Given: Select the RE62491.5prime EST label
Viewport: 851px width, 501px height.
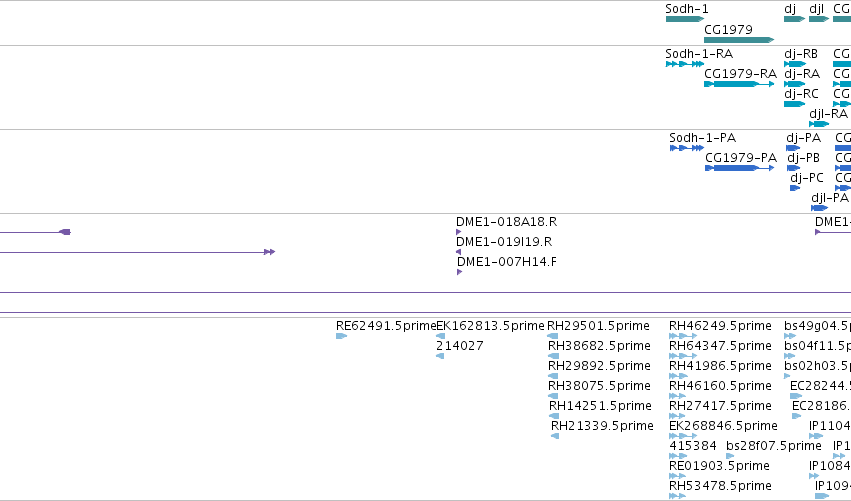Looking at the screenshot, I should coord(386,326).
